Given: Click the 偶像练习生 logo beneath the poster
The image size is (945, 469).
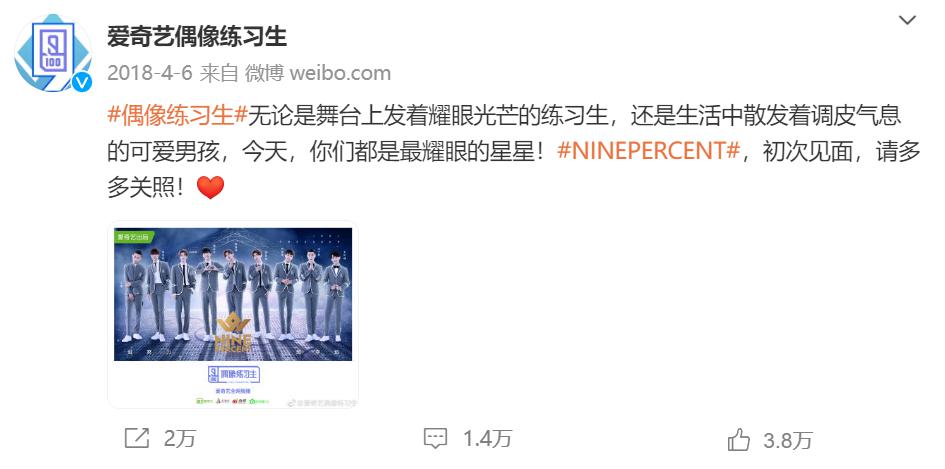Looking at the screenshot, I should click(233, 374).
